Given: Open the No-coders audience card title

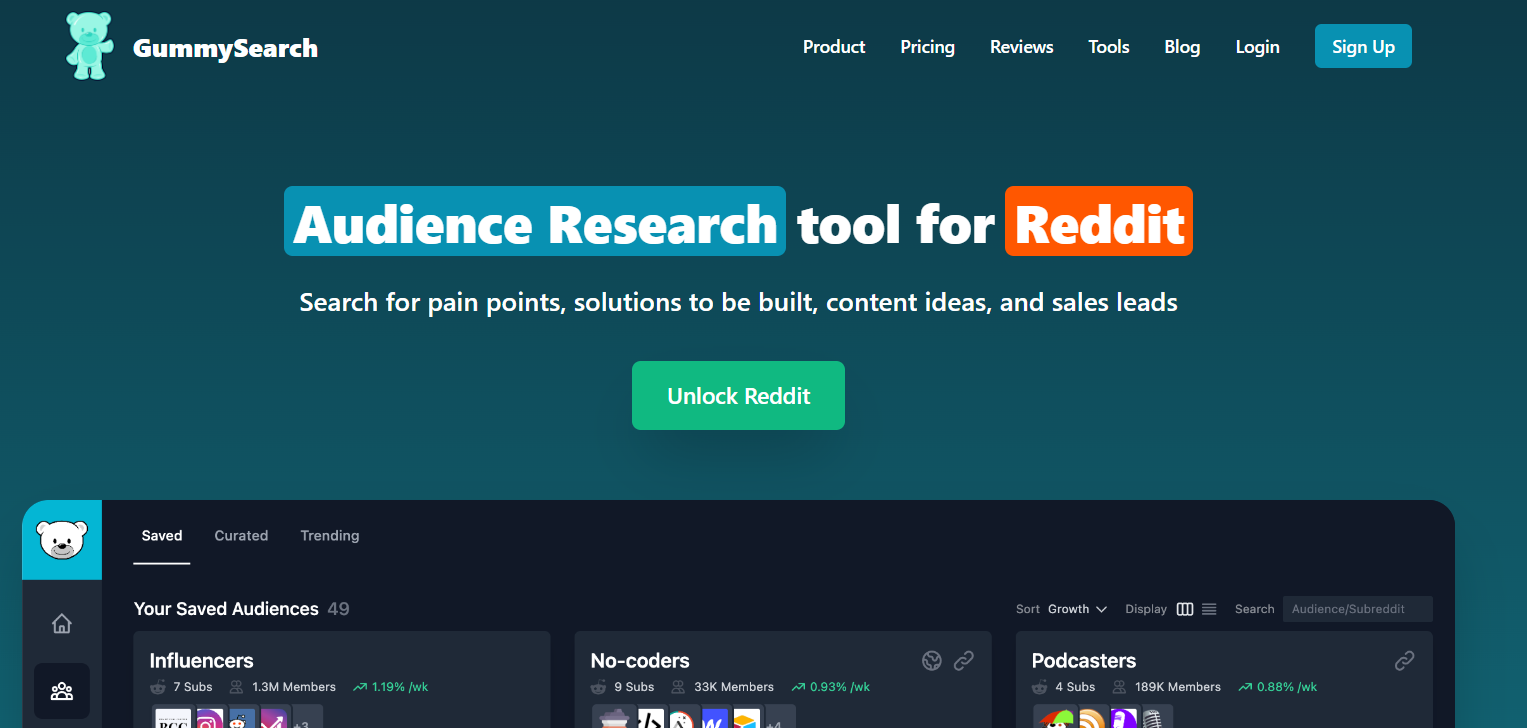Looking at the screenshot, I should (640, 661).
